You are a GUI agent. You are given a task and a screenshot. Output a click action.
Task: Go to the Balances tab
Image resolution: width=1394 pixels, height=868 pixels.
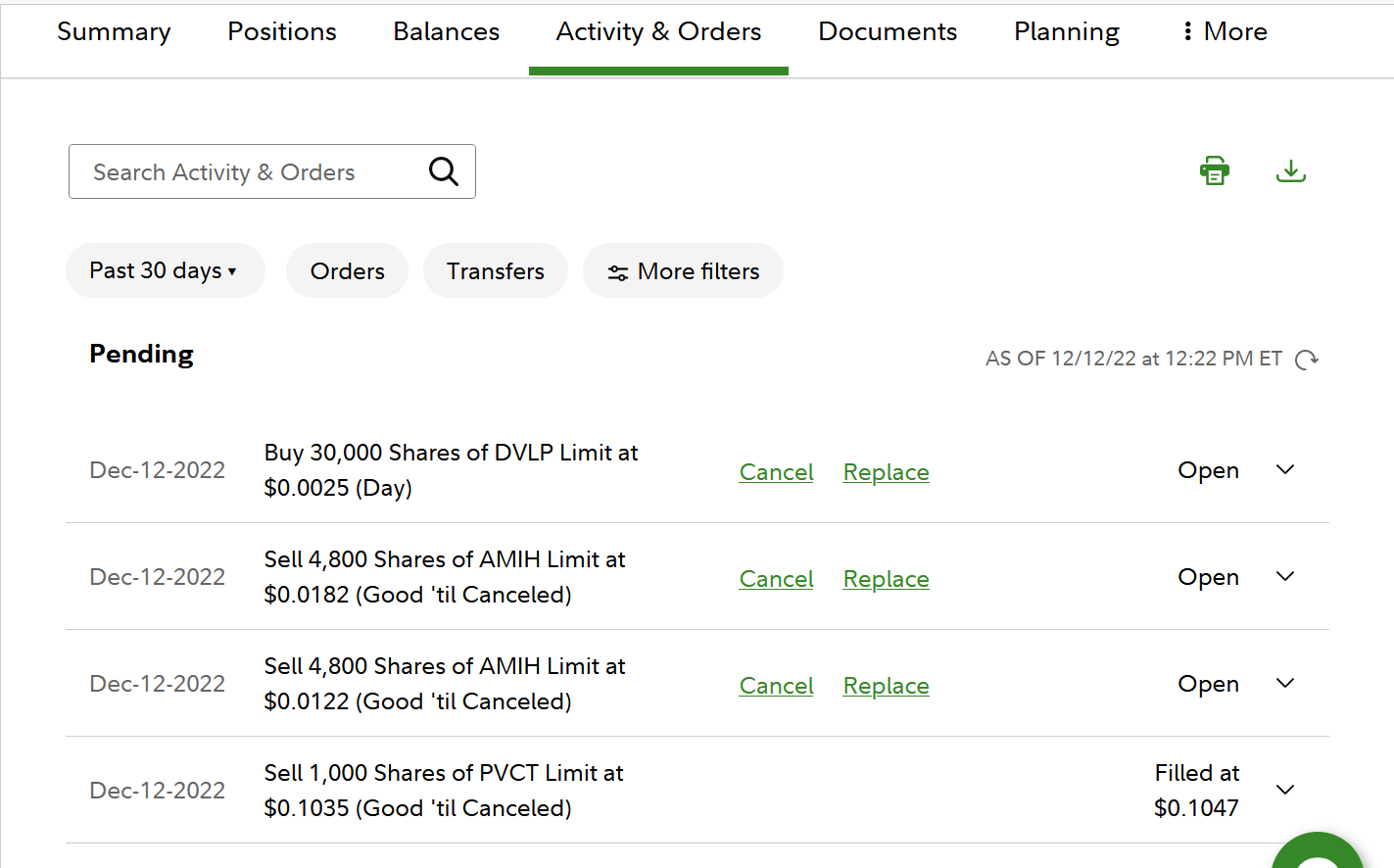point(446,31)
